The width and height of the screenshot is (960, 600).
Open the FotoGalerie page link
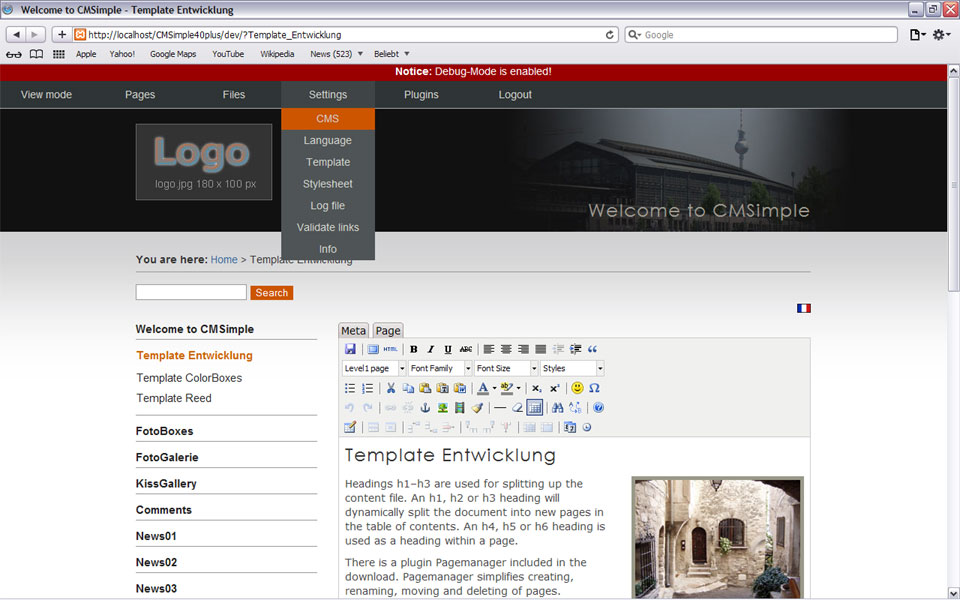[x=167, y=457]
